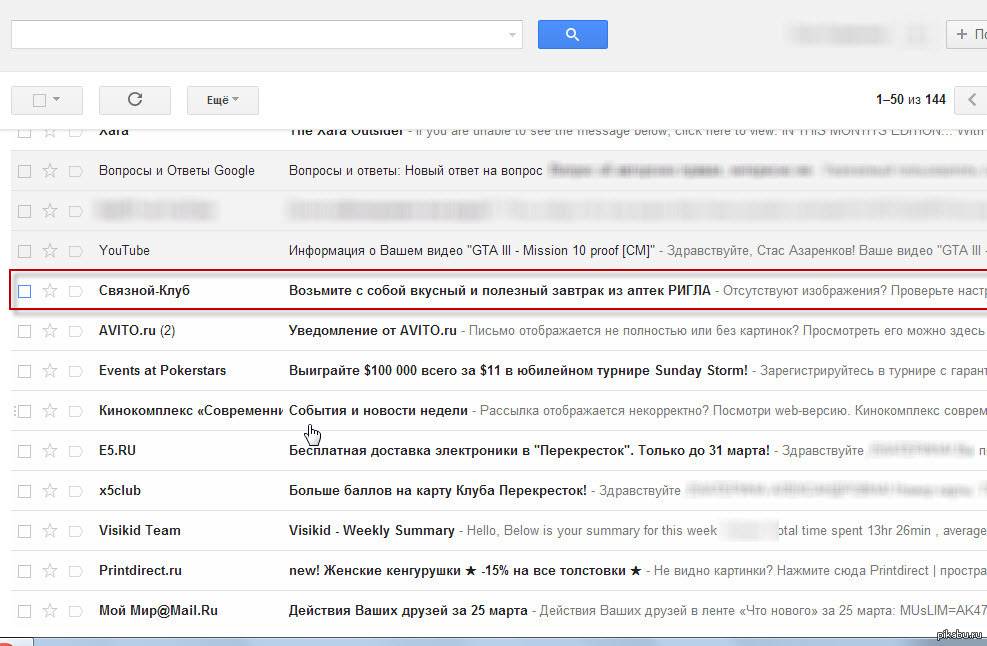Open search options dropdown arrow
The image size is (987, 646).
514,35
